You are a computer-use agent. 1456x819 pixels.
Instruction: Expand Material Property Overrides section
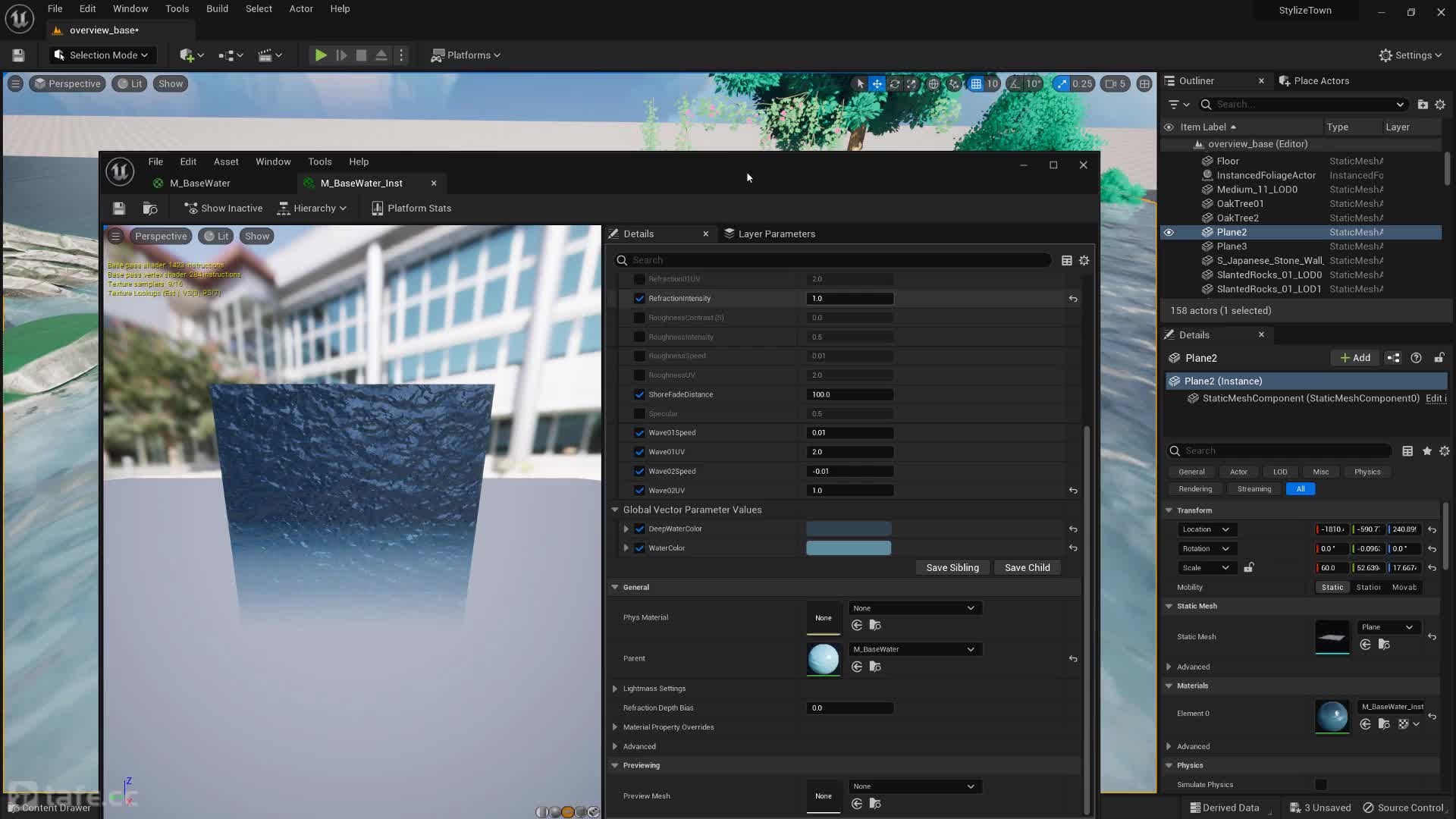(x=615, y=727)
